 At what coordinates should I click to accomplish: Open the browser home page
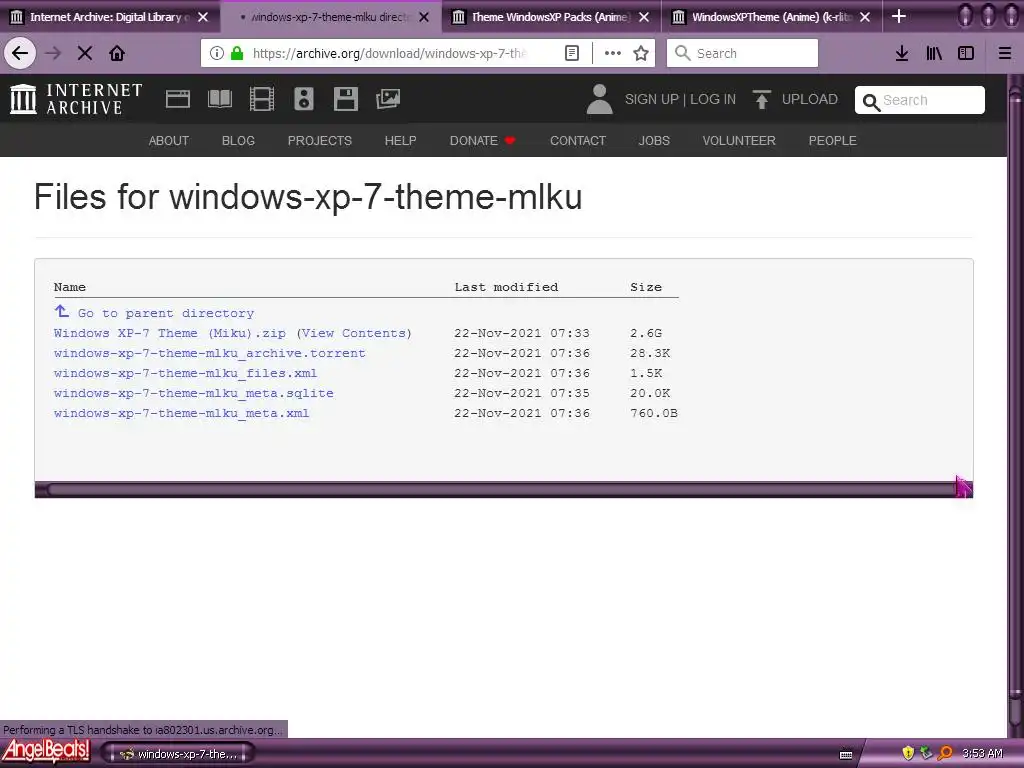[117, 54]
